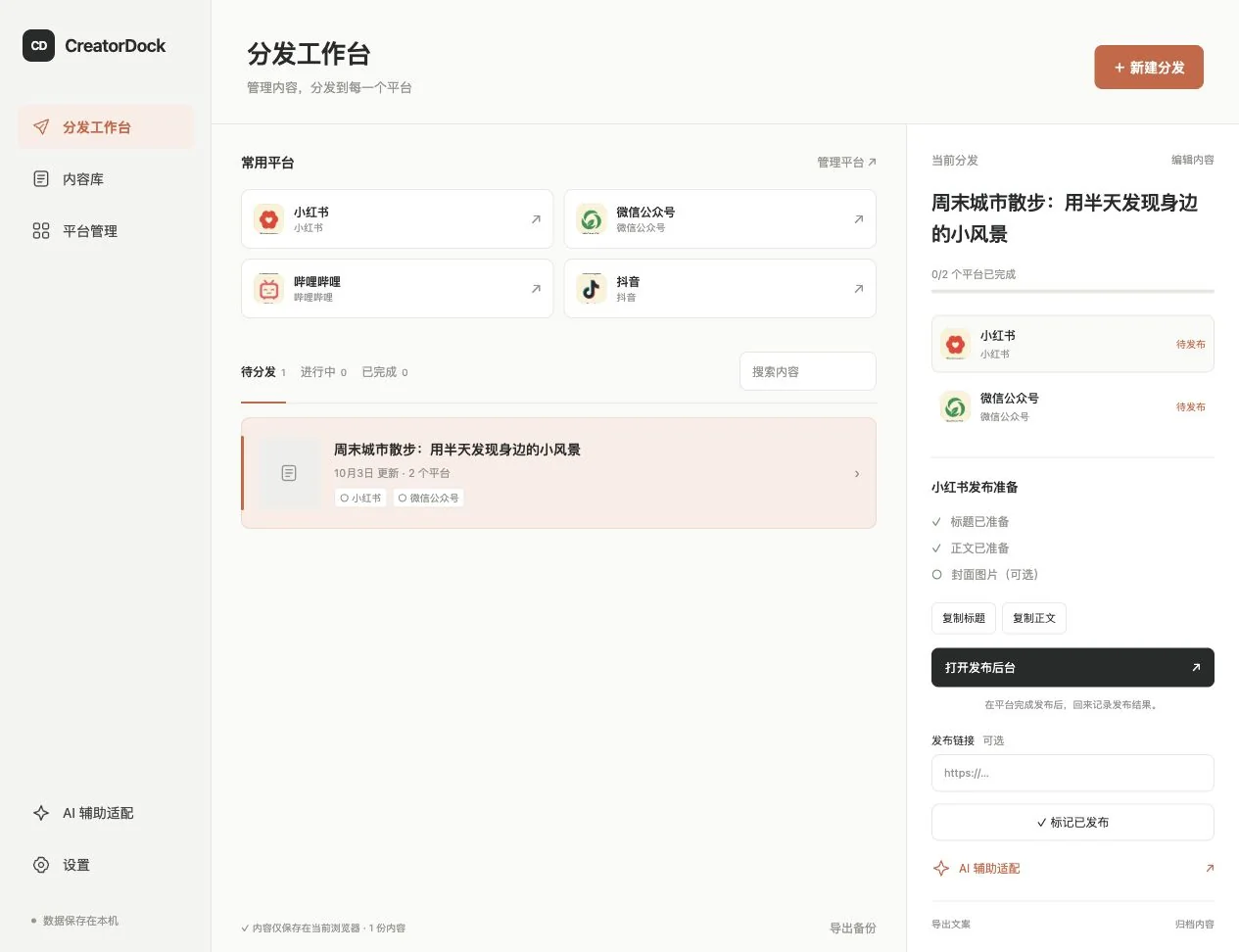Click the paper-plane icon beside 分发工作台

point(41,127)
